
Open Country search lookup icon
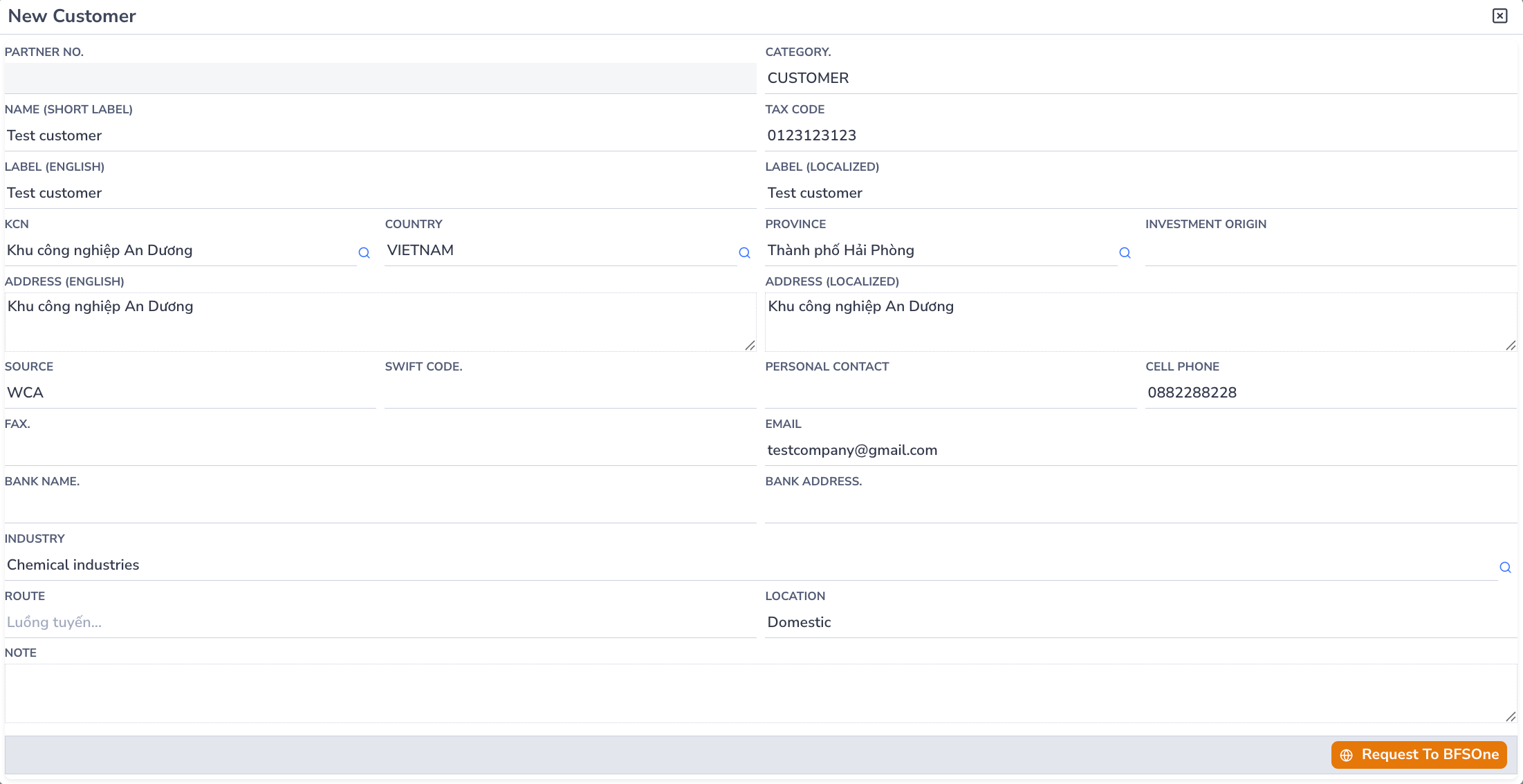(x=744, y=253)
